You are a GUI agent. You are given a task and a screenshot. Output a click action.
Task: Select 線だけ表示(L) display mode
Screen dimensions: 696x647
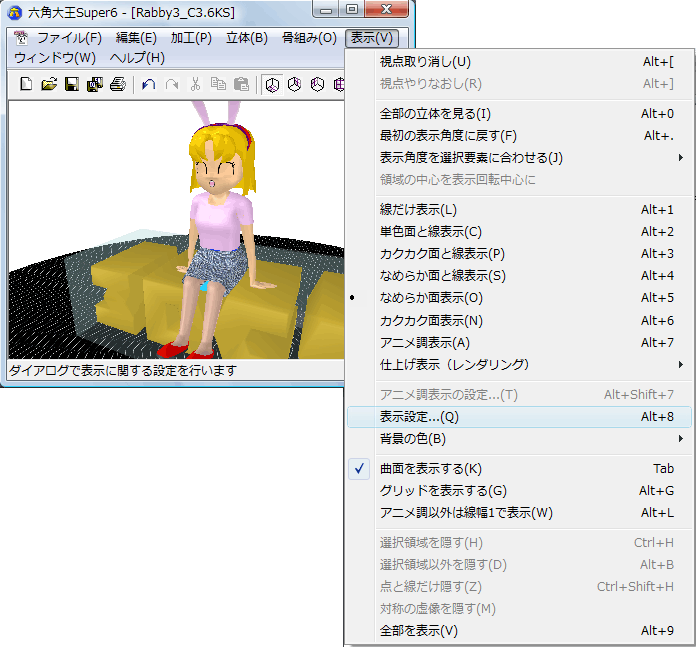pos(519,210)
